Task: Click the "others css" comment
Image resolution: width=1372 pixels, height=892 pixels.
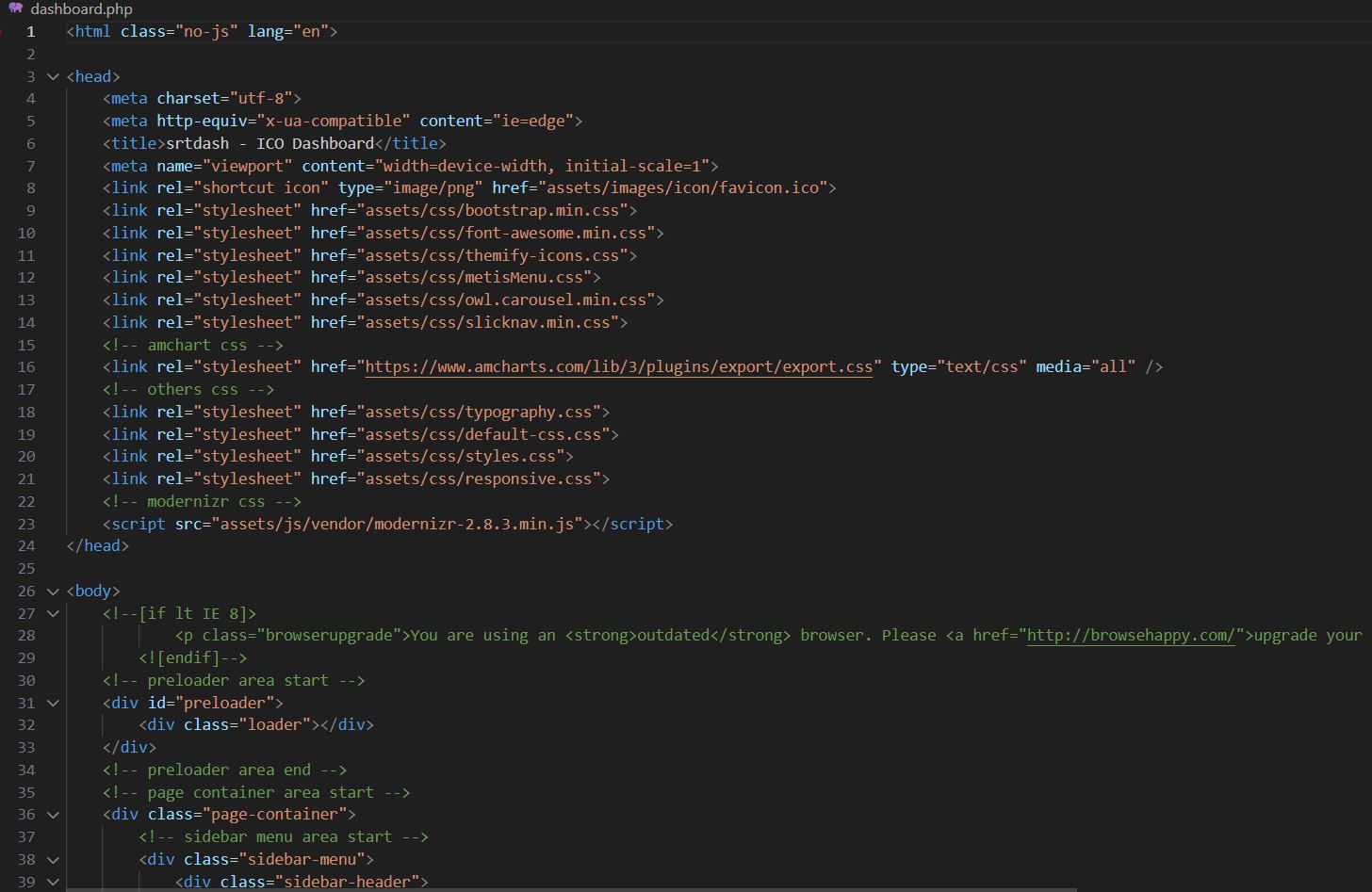Action: click(188, 389)
